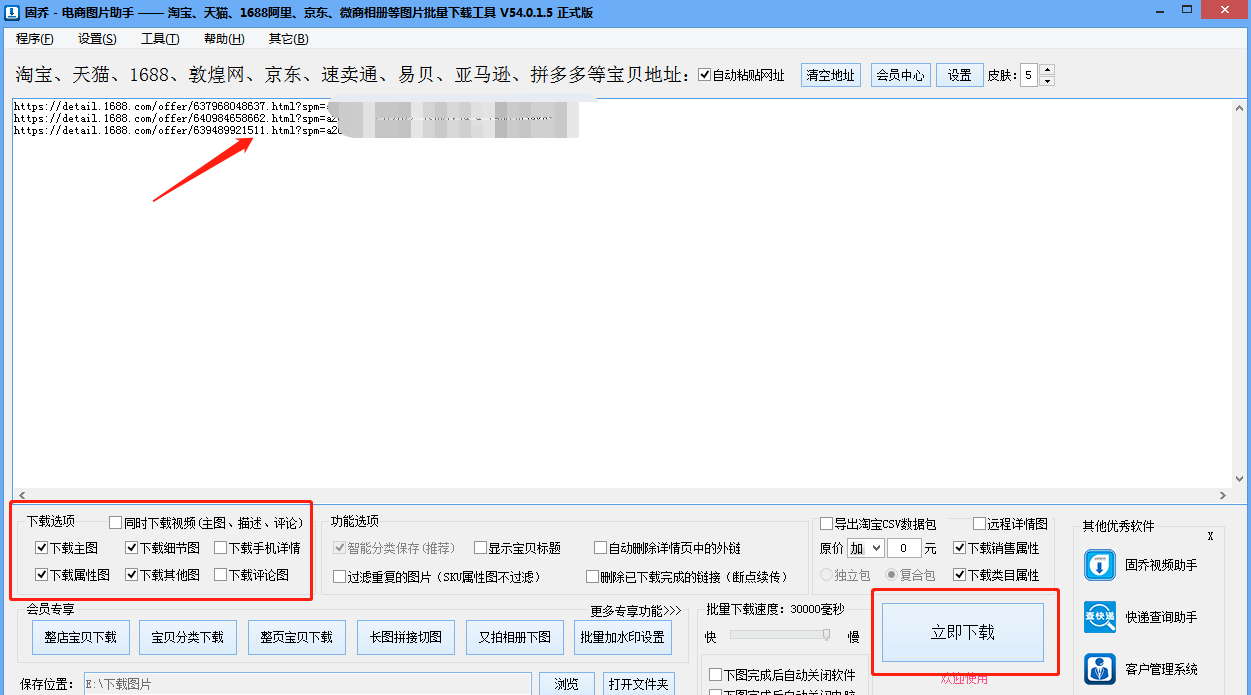The height and width of the screenshot is (695, 1251).
Task: Open the 程序(F) menu
Action: 35,39
